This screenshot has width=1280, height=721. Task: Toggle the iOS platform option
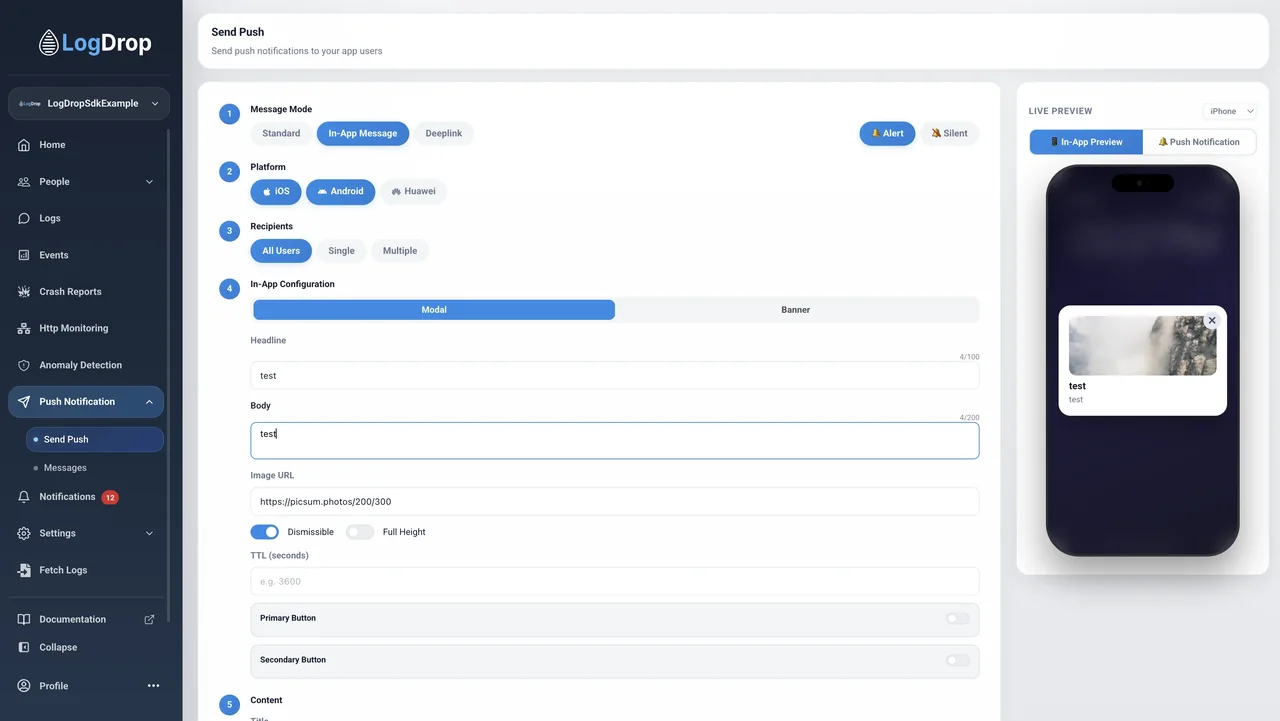276,191
